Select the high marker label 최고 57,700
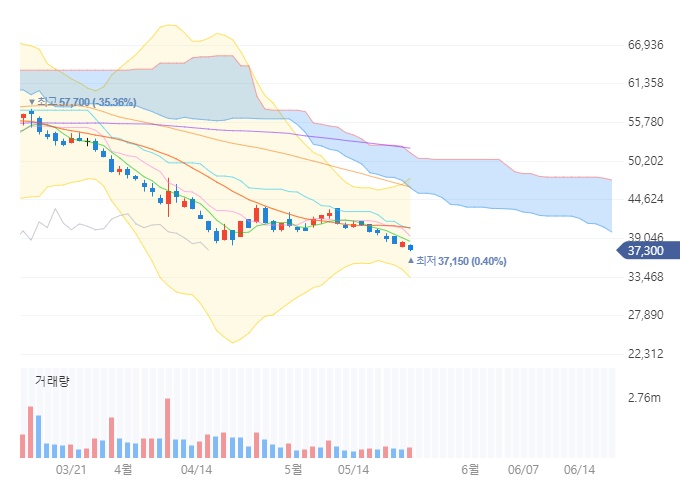 82,102
